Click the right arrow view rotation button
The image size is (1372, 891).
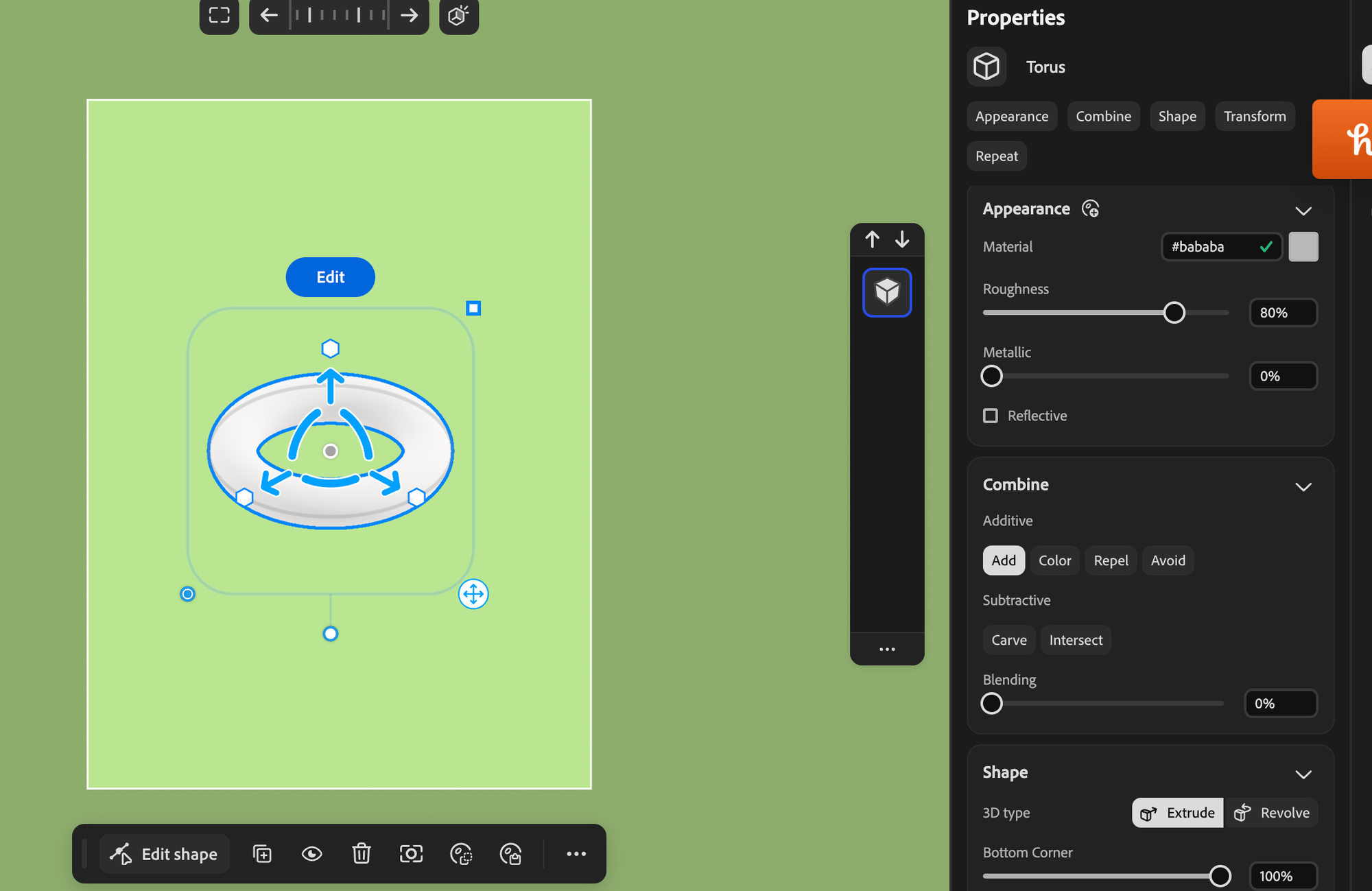tap(410, 15)
